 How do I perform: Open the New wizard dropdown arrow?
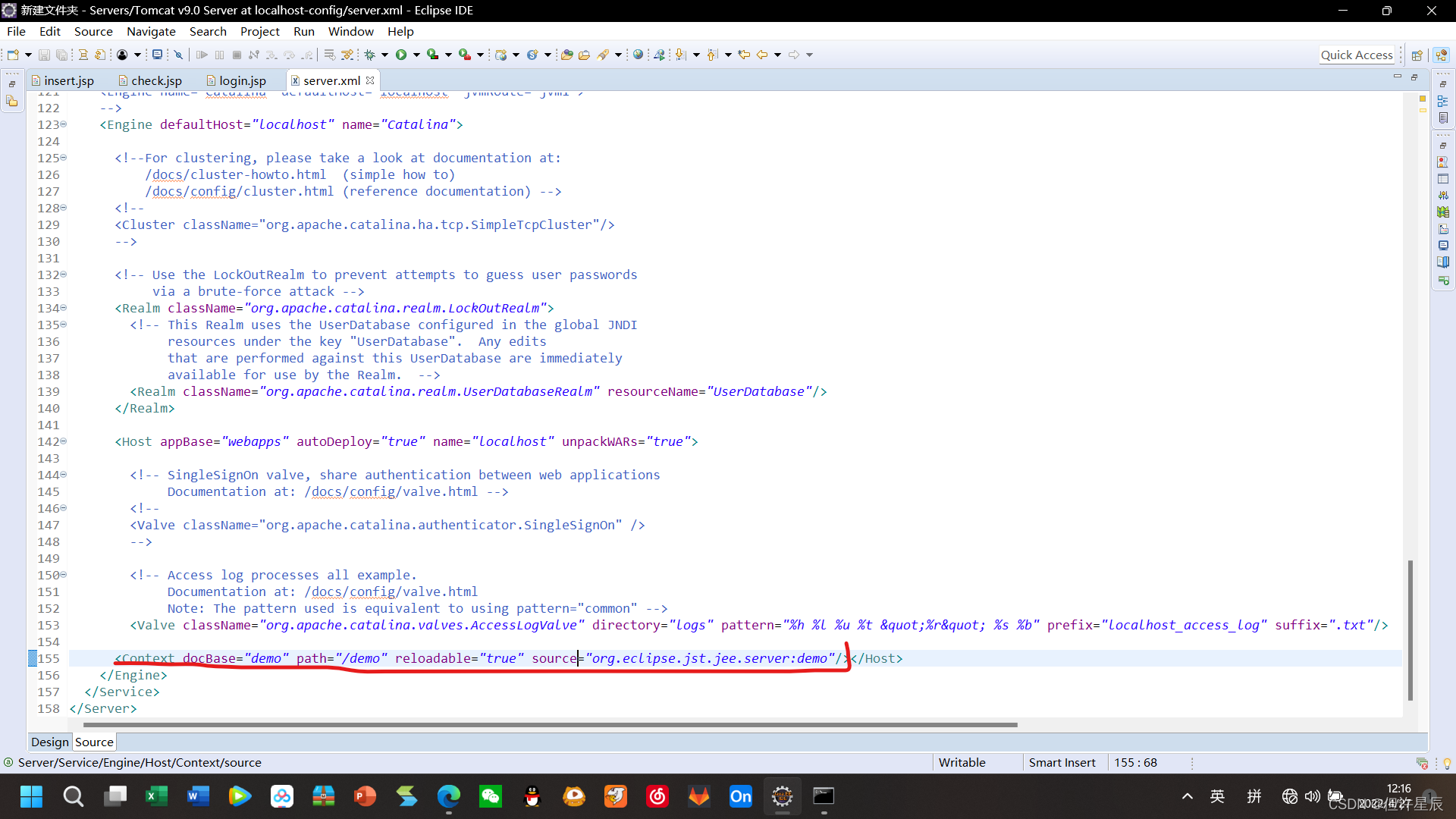[x=27, y=55]
